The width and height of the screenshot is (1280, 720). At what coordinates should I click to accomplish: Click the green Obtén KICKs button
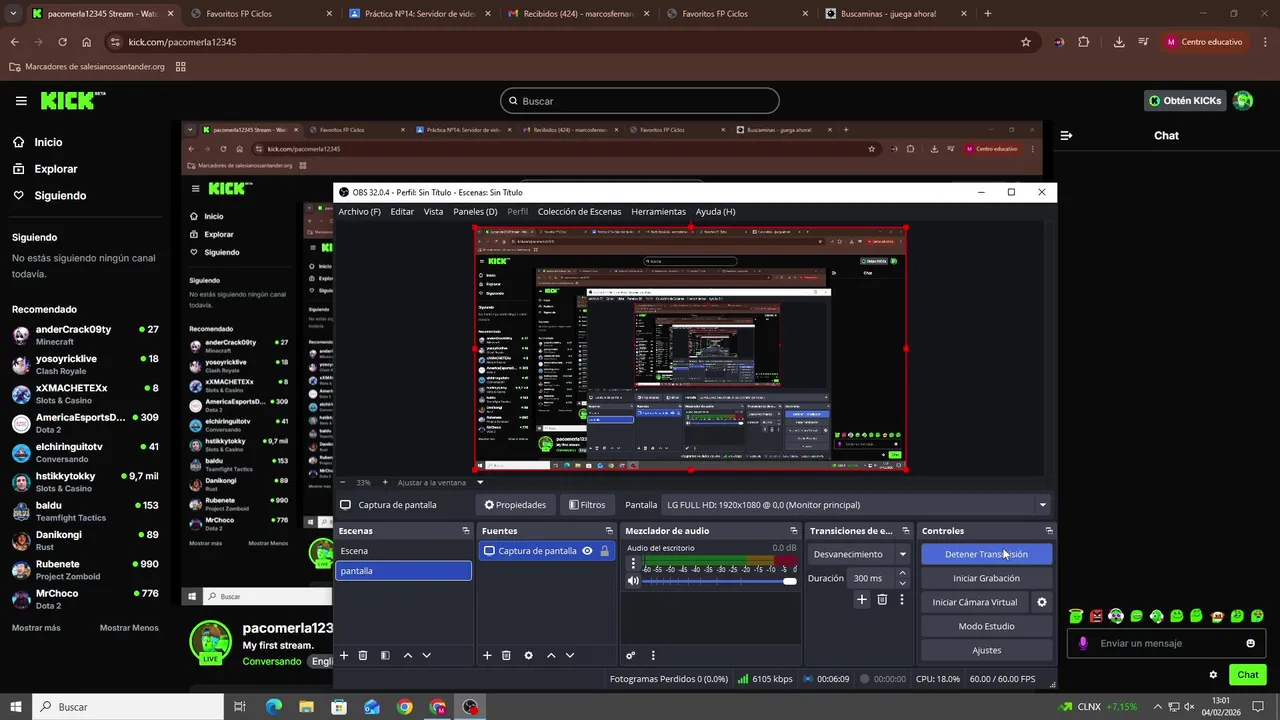pyautogui.click(x=1185, y=101)
